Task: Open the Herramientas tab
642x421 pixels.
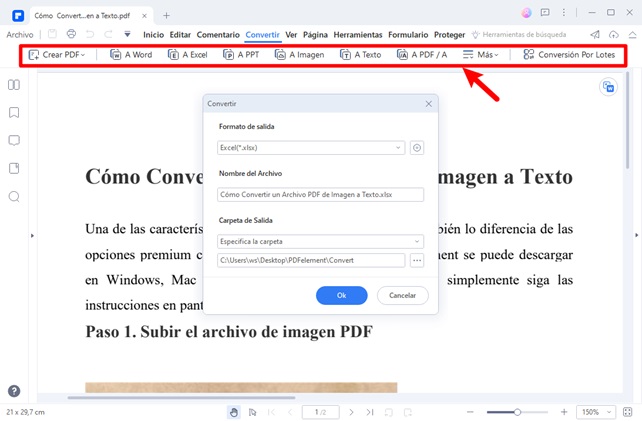Action: tap(358, 35)
